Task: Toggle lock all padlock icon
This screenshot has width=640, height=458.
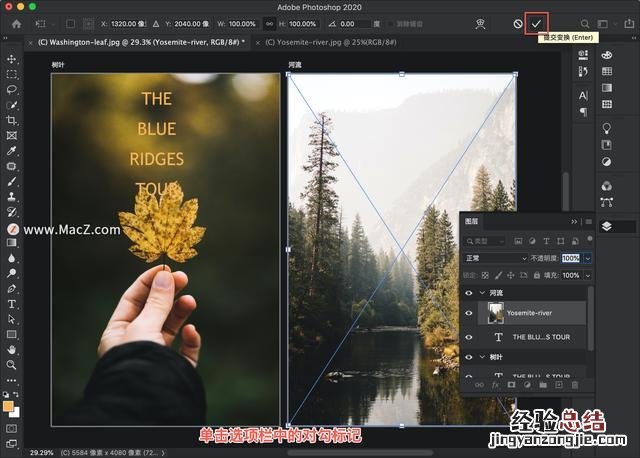Action: (537, 276)
